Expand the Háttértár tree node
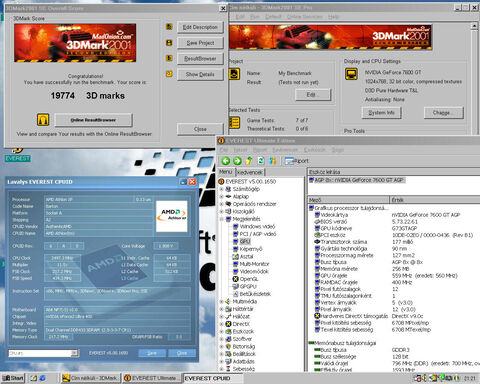This screenshot has width=480, height=384. [221, 309]
